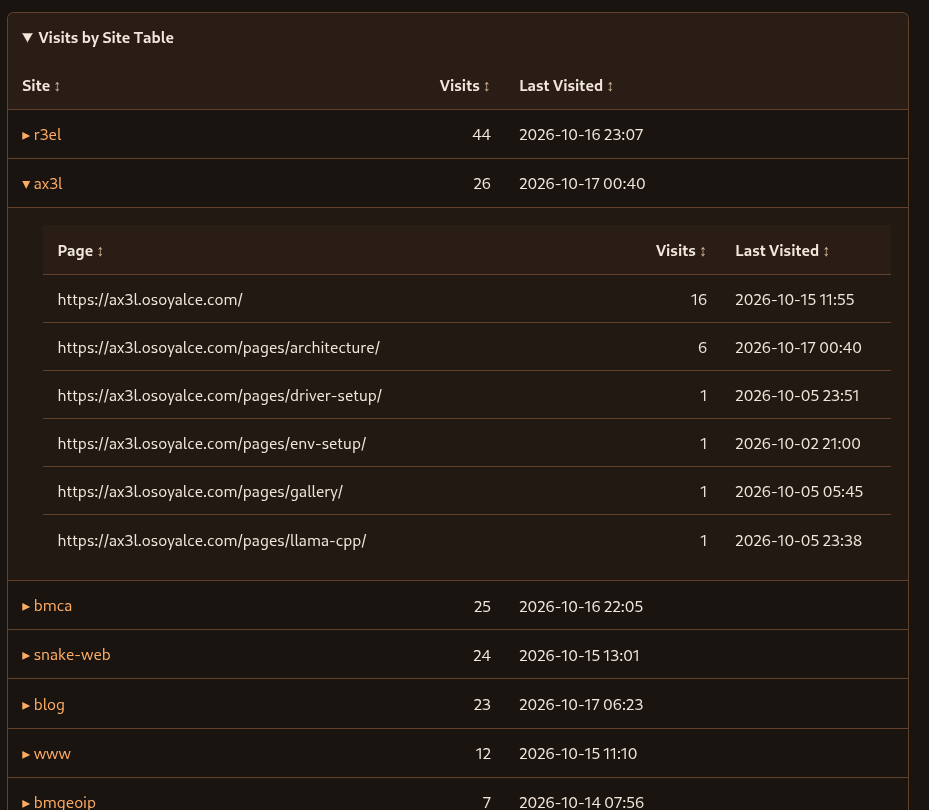Viewport: 929px width, 810px height.
Task: Select the pages/gallery/ URL row
Action: pyautogui.click(x=467, y=491)
